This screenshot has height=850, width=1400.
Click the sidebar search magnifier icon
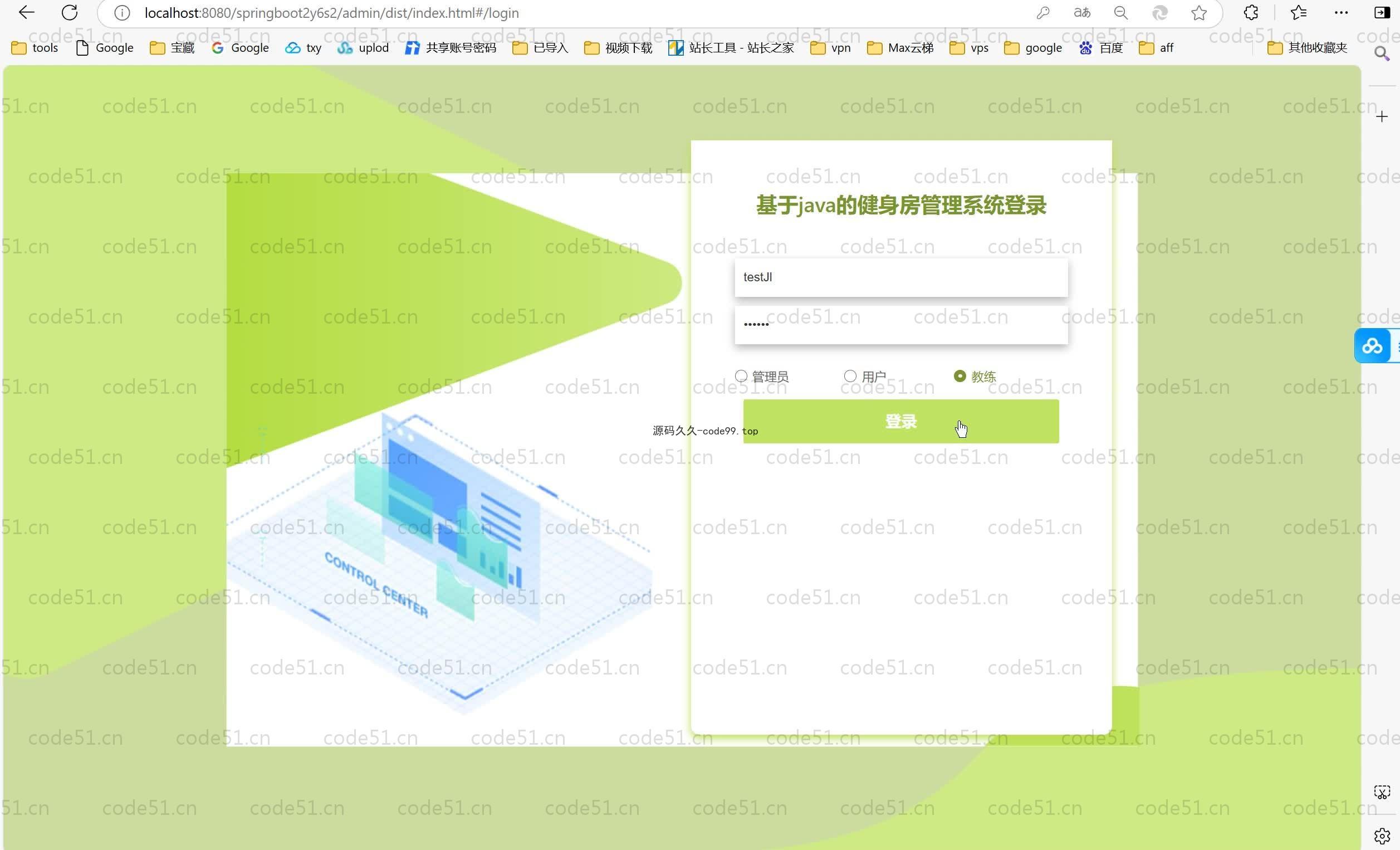click(x=1382, y=54)
